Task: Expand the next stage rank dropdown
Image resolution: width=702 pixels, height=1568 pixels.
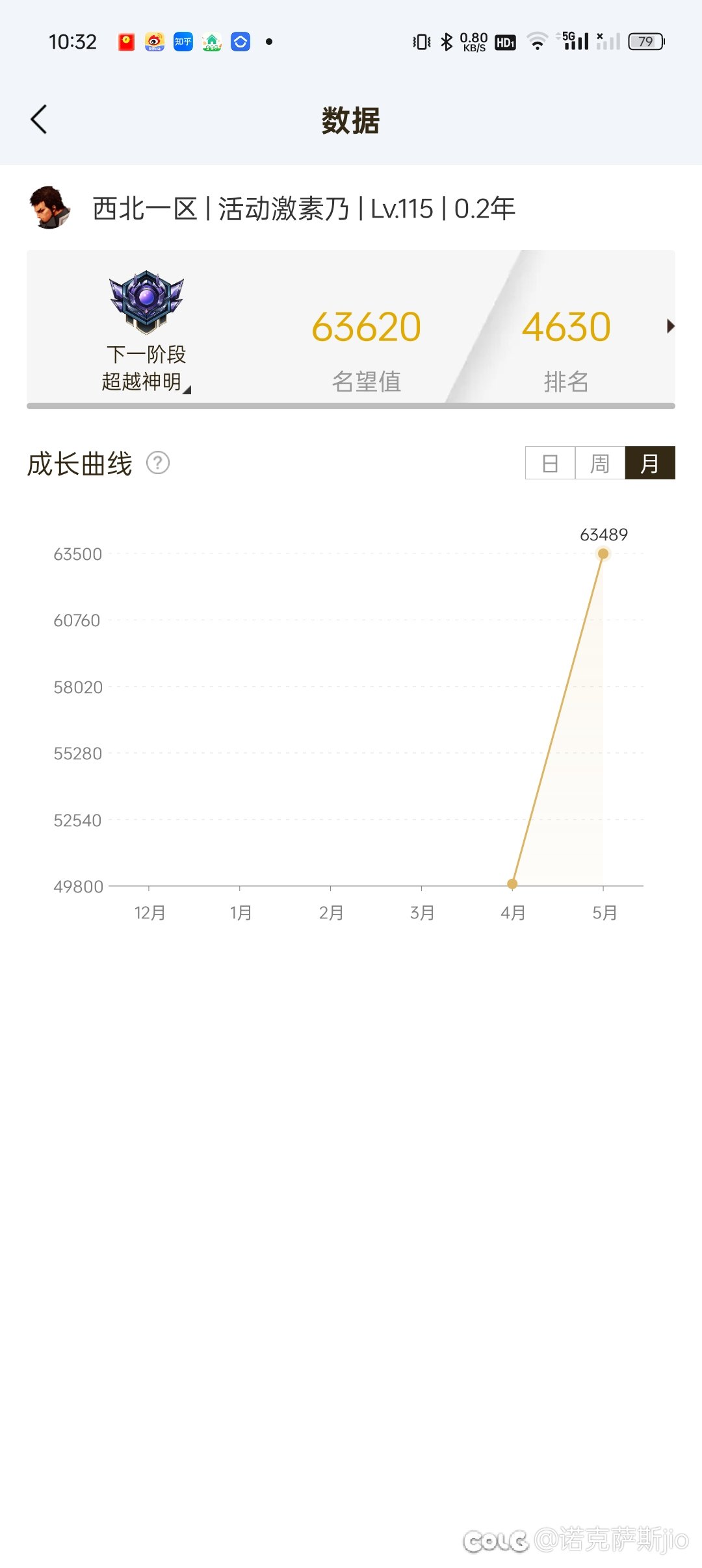Action: click(x=146, y=368)
